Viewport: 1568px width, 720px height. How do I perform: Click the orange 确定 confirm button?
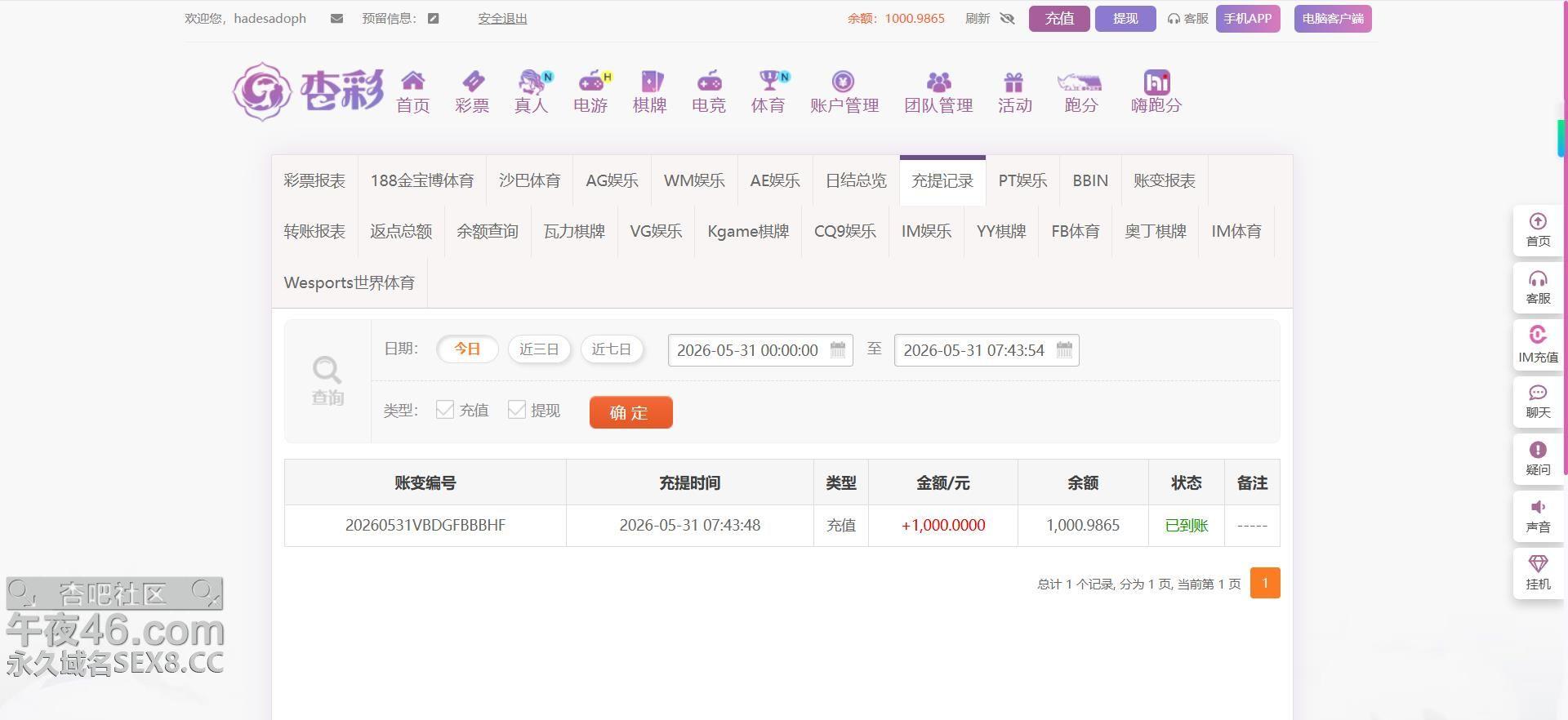(631, 412)
